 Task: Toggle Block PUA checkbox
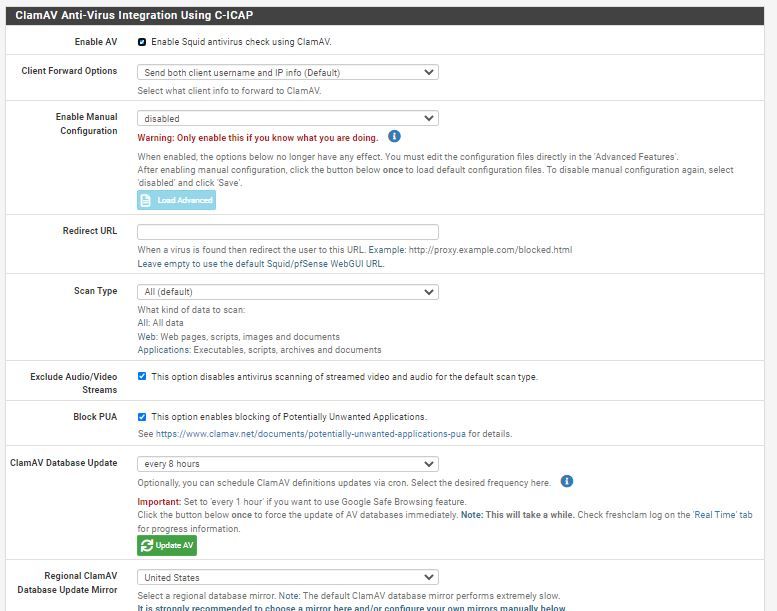pyautogui.click(x=142, y=417)
